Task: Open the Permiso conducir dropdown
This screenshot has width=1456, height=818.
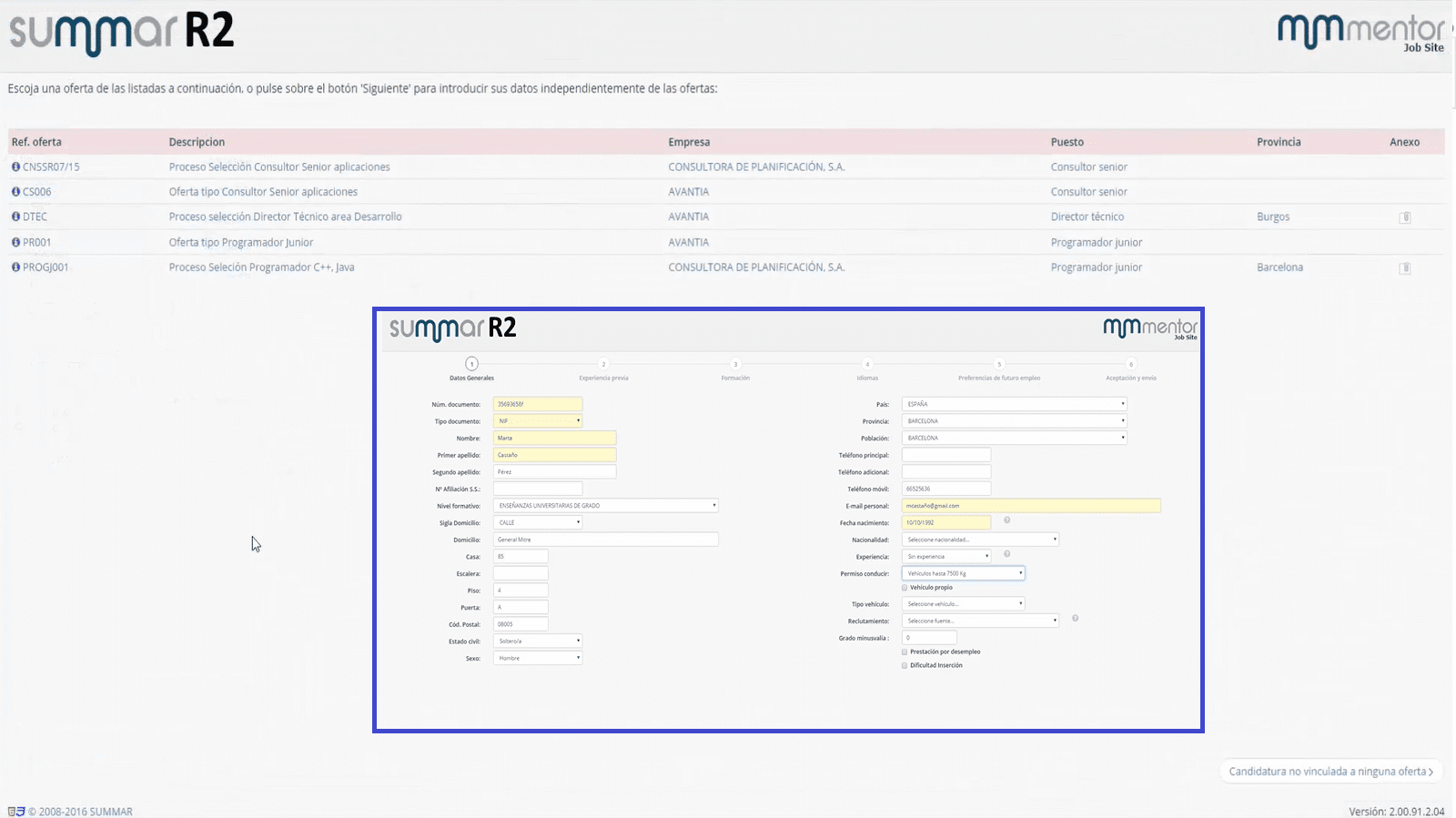Action: coord(964,573)
